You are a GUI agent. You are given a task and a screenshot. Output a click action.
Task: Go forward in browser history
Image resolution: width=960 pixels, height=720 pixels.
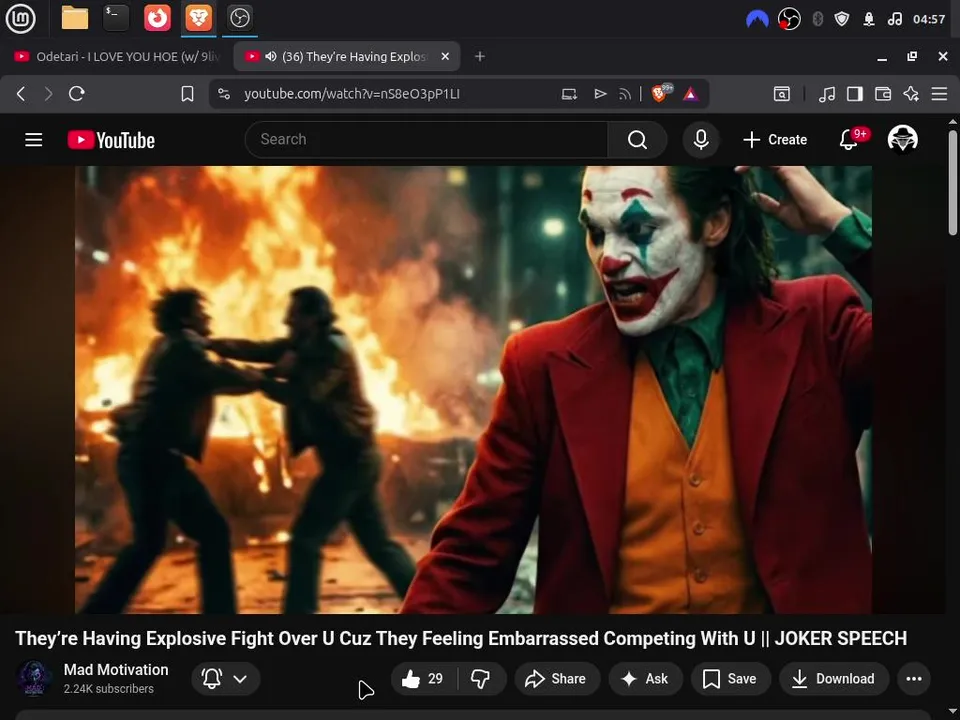coord(48,94)
